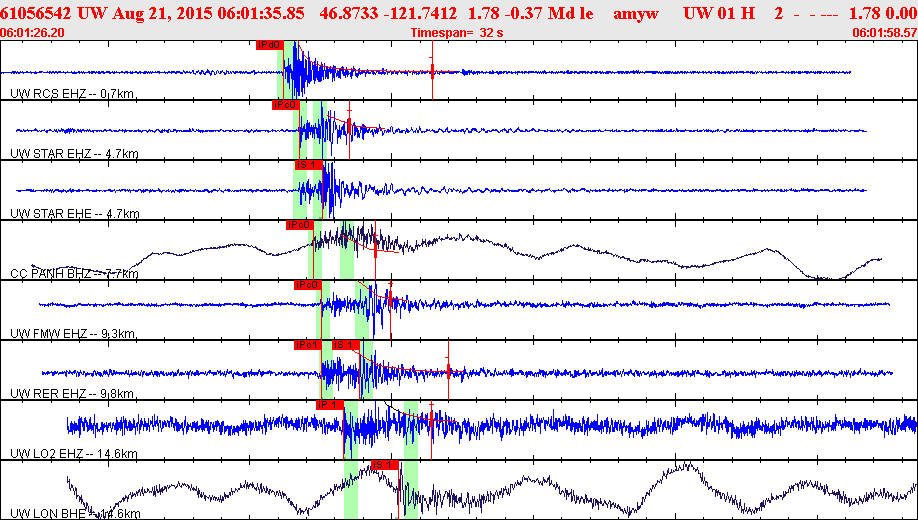This screenshot has width=918, height=520.
Task: Click the analyst name amyw in header
Action: tap(636, 14)
